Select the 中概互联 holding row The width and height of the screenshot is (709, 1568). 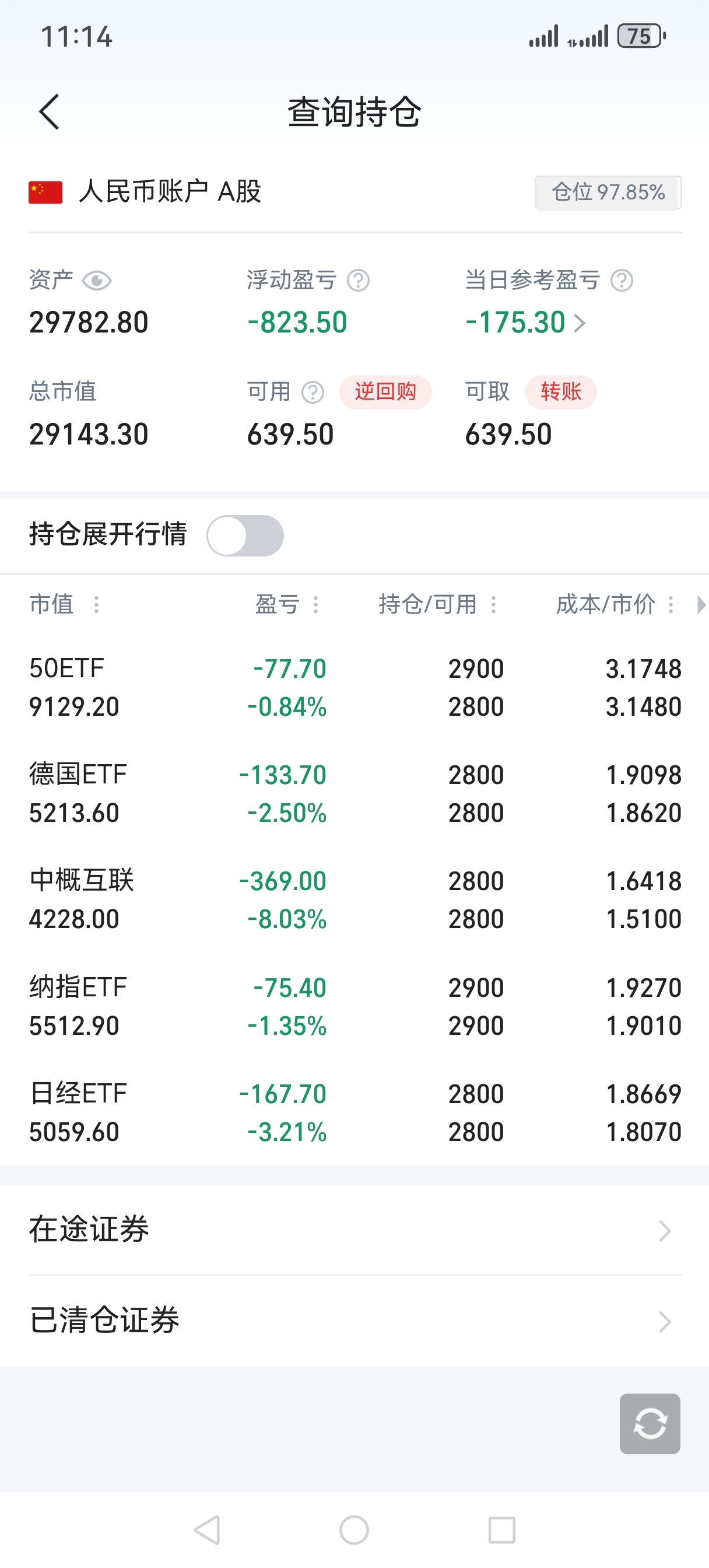click(x=354, y=900)
